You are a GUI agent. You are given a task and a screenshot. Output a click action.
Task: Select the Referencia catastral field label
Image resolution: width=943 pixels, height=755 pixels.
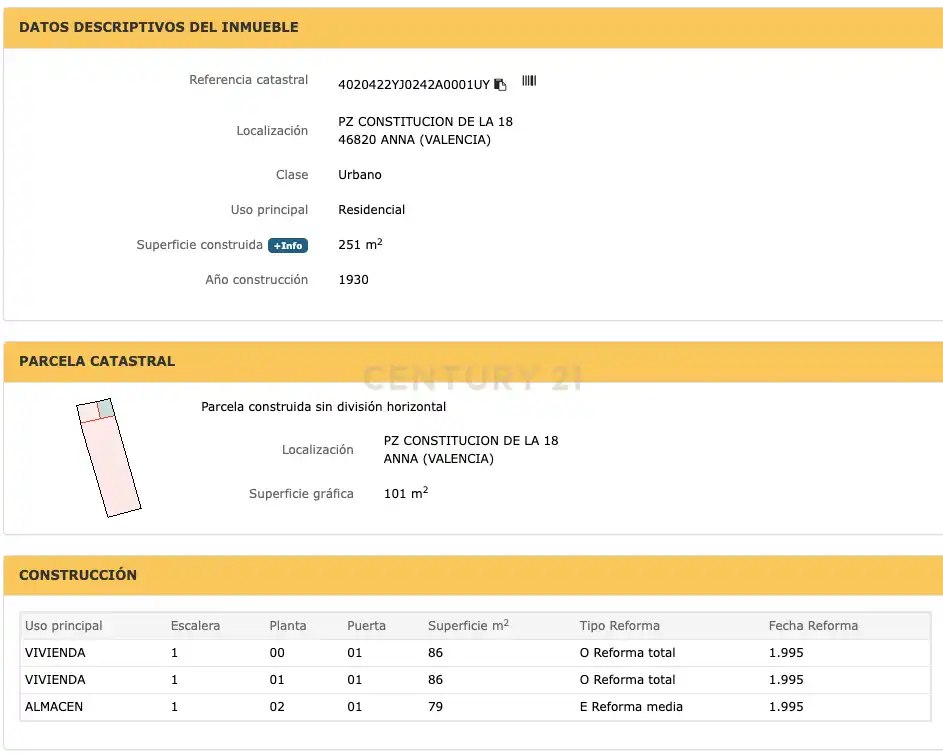coord(248,79)
